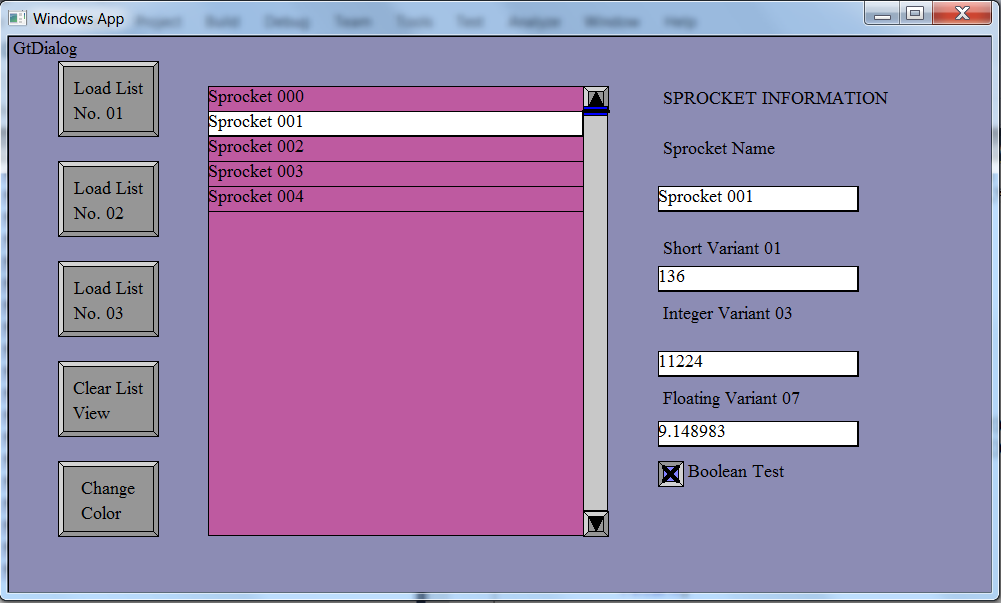The height and width of the screenshot is (603, 1001).
Task: Click the scrollbar down arrow
Action: [x=596, y=522]
